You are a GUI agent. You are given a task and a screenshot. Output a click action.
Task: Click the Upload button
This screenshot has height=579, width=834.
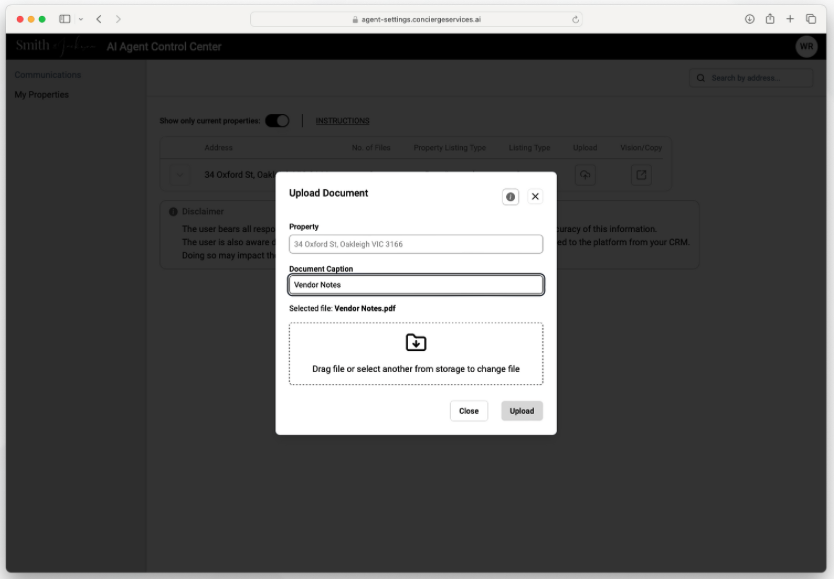click(521, 410)
